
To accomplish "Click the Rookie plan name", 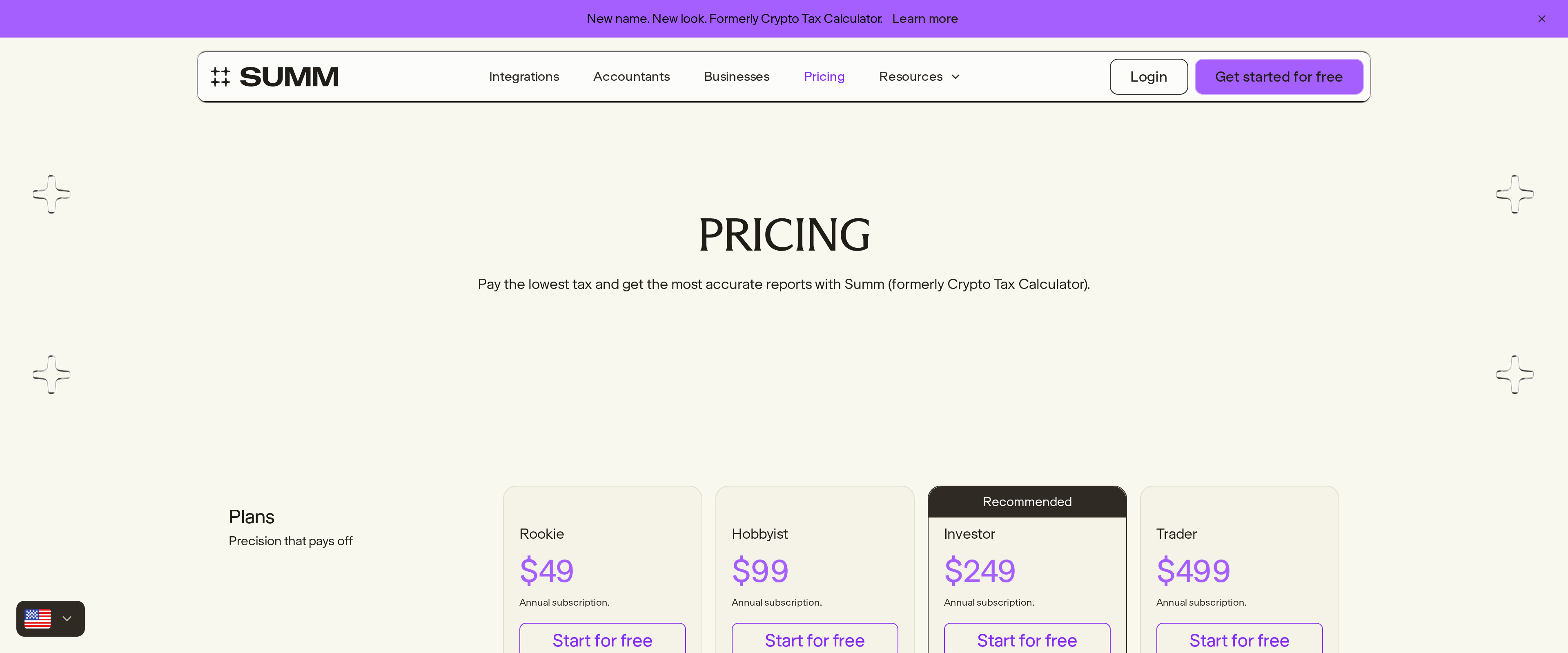I will tap(541, 534).
